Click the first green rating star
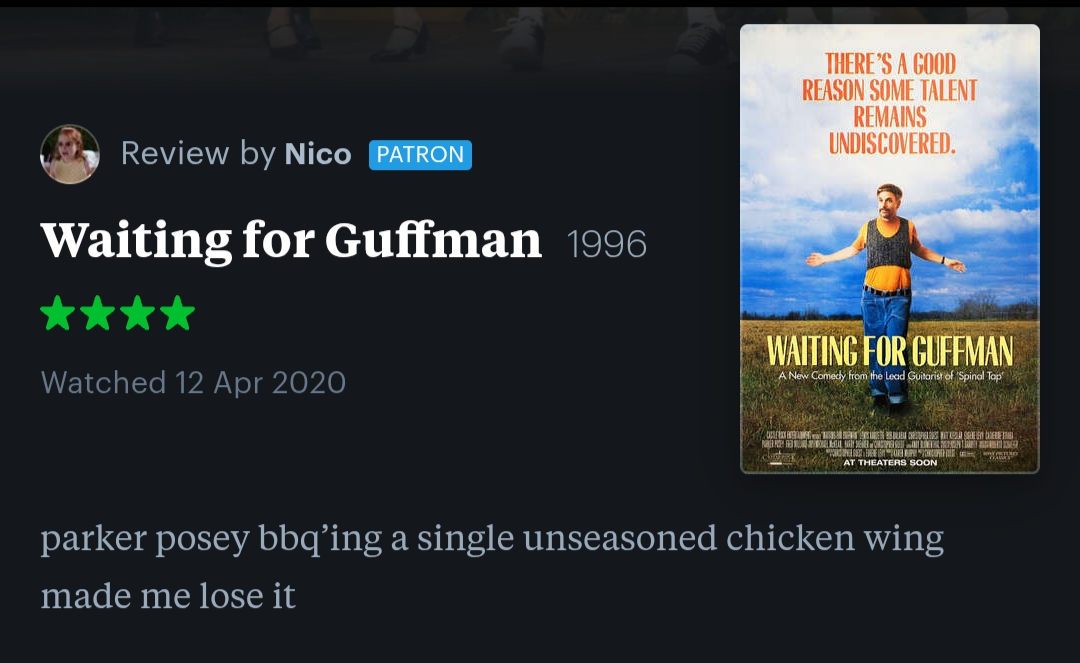Screen dimensions: 1080x663 [x=58, y=313]
